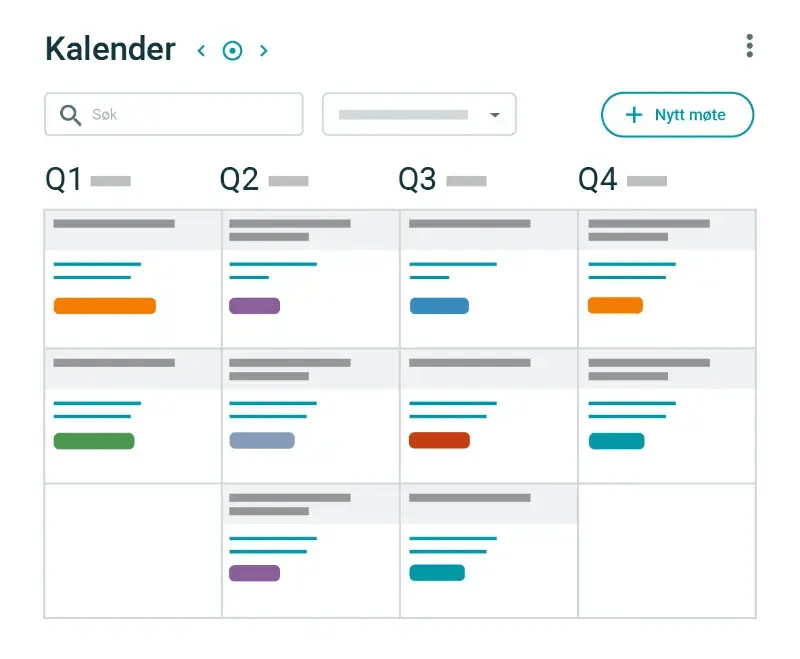Screen dimensions: 800x659
Task: Expand the filter dropdown arrow
Action: (x=494, y=115)
